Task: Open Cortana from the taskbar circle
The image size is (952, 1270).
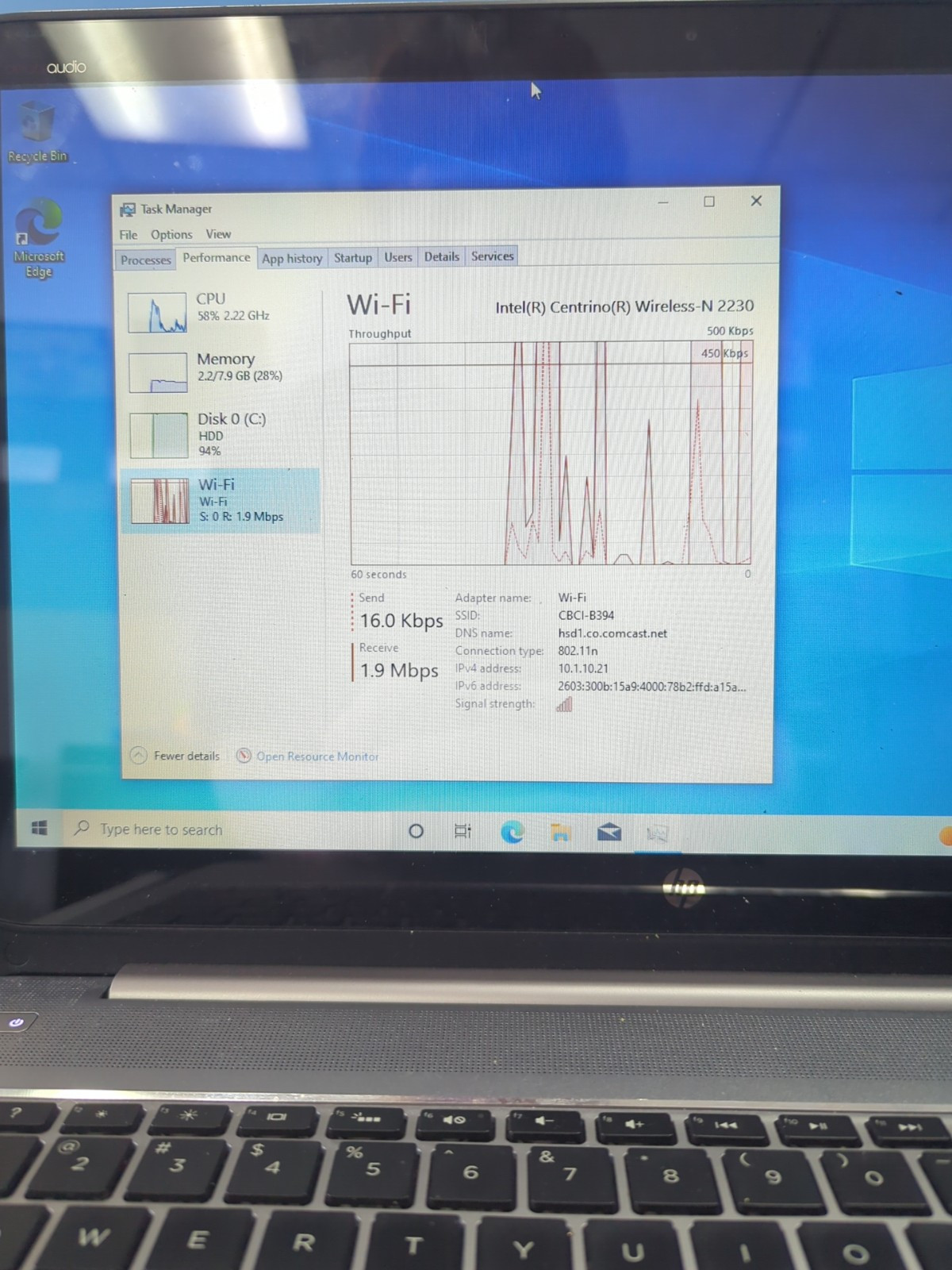Action: tap(416, 831)
